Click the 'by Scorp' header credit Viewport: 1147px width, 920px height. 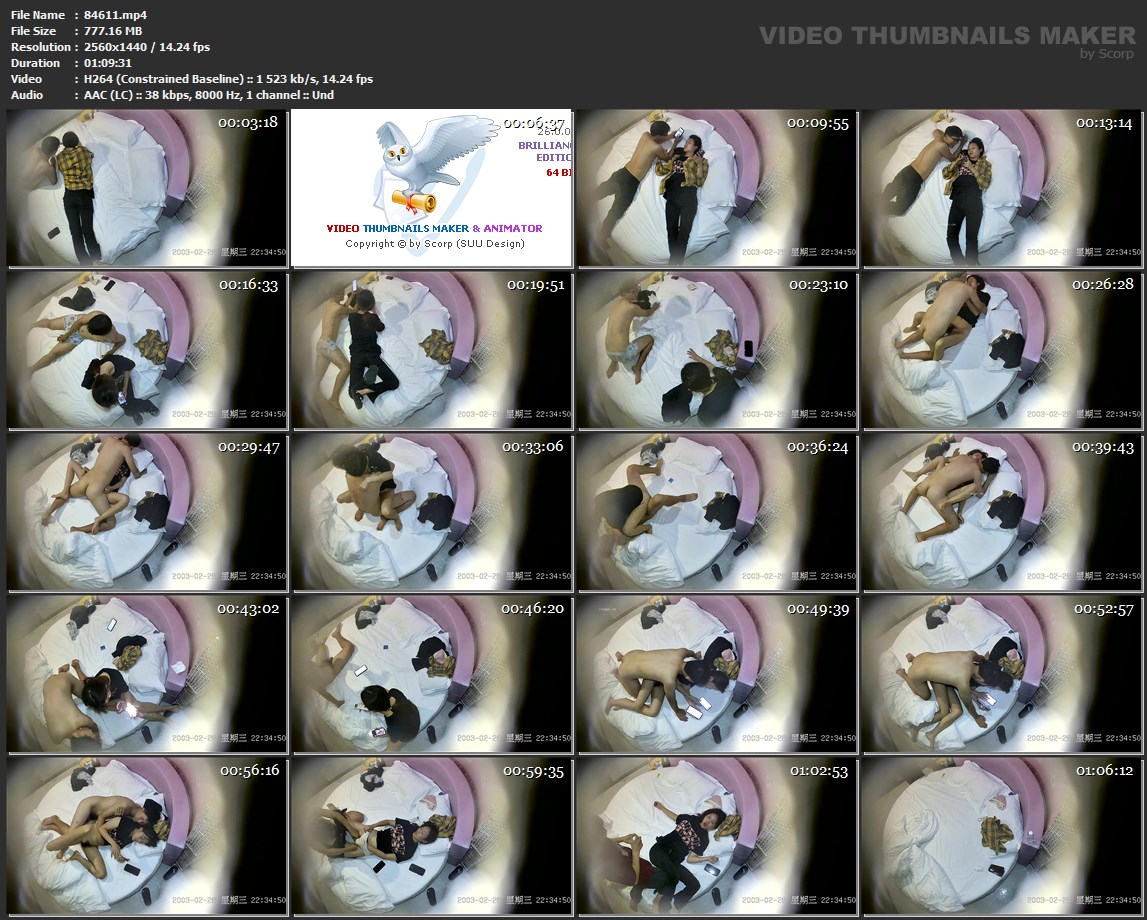tap(1107, 53)
